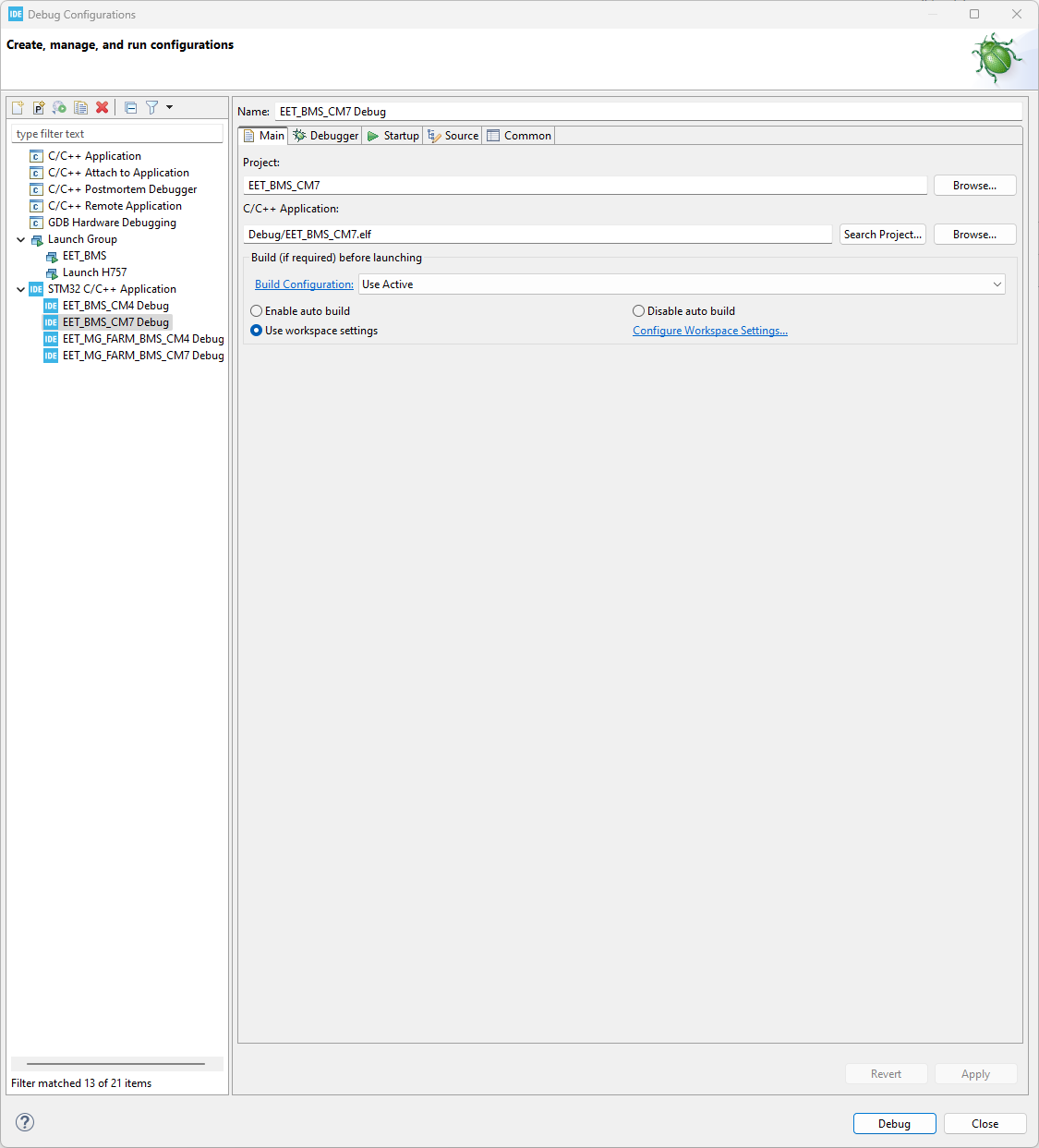Click the C/C++ Attach to Application icon
The image size is (1039, 1148).
pyautogui.click(x=36, y=173)
